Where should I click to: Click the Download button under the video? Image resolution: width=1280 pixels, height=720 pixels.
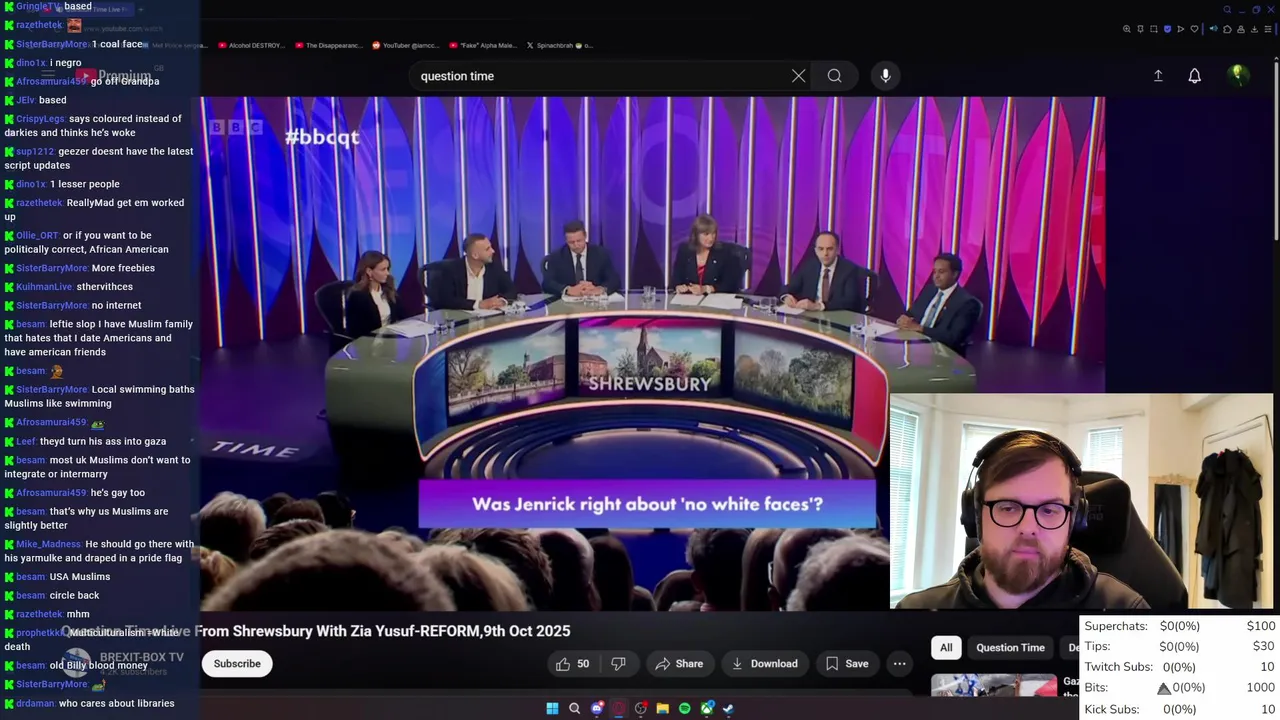tap(765, 664)
